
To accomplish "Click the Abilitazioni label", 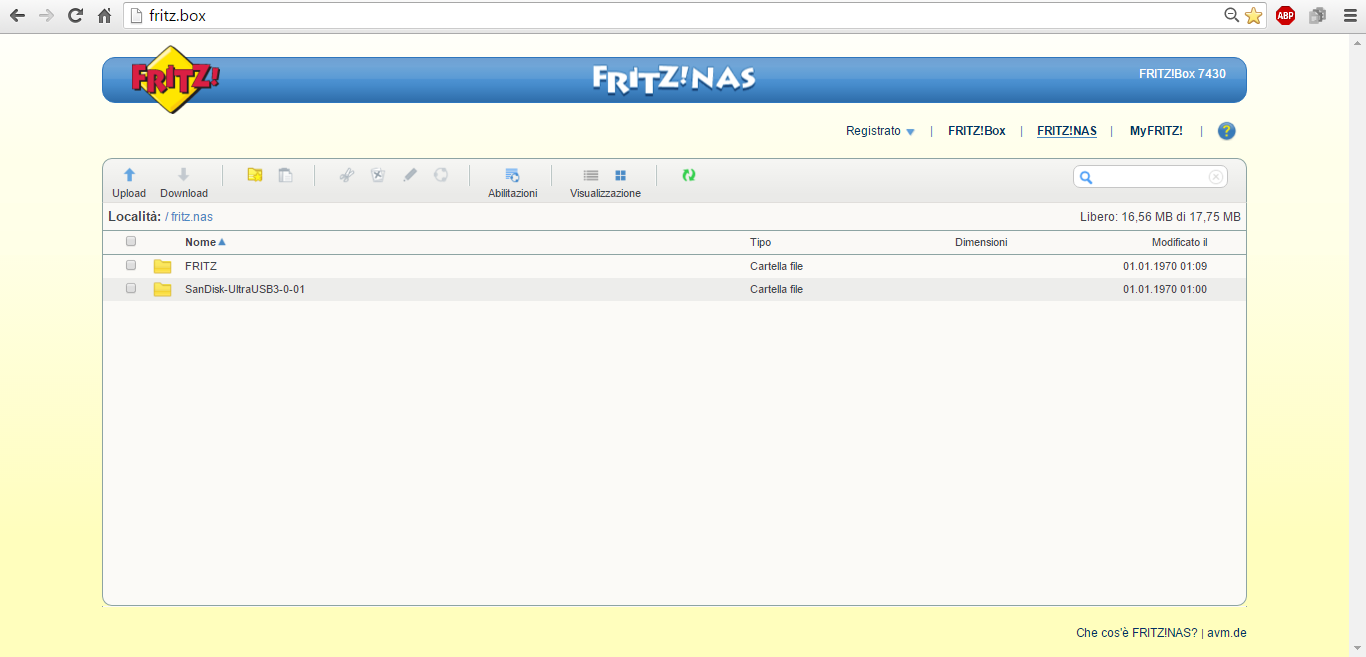I will click(513, 193).
